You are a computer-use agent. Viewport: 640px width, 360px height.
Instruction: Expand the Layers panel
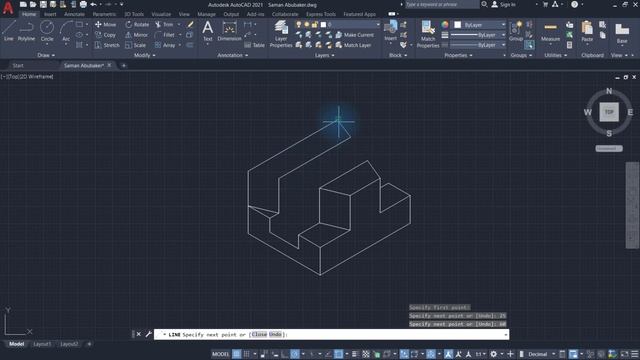324,55
